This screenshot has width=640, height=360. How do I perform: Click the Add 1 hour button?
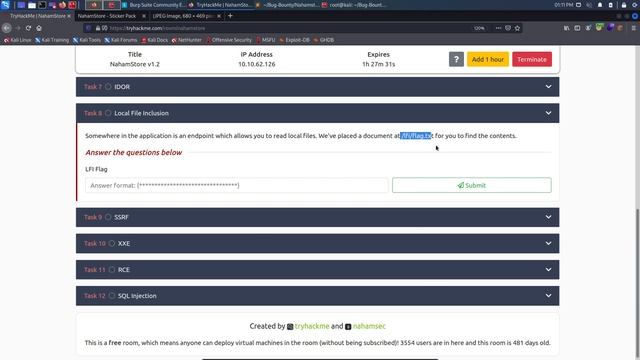tap(488, 59)
